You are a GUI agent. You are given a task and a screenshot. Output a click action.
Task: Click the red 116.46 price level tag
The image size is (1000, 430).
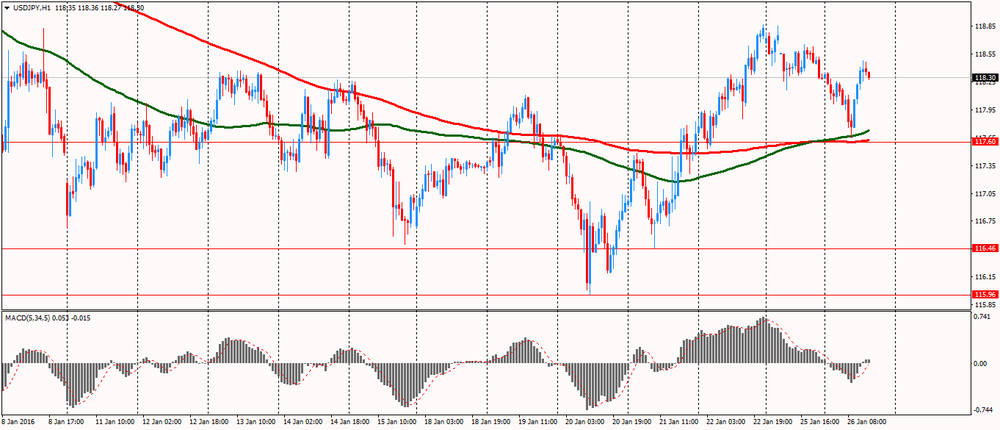(x=984, y=248)
